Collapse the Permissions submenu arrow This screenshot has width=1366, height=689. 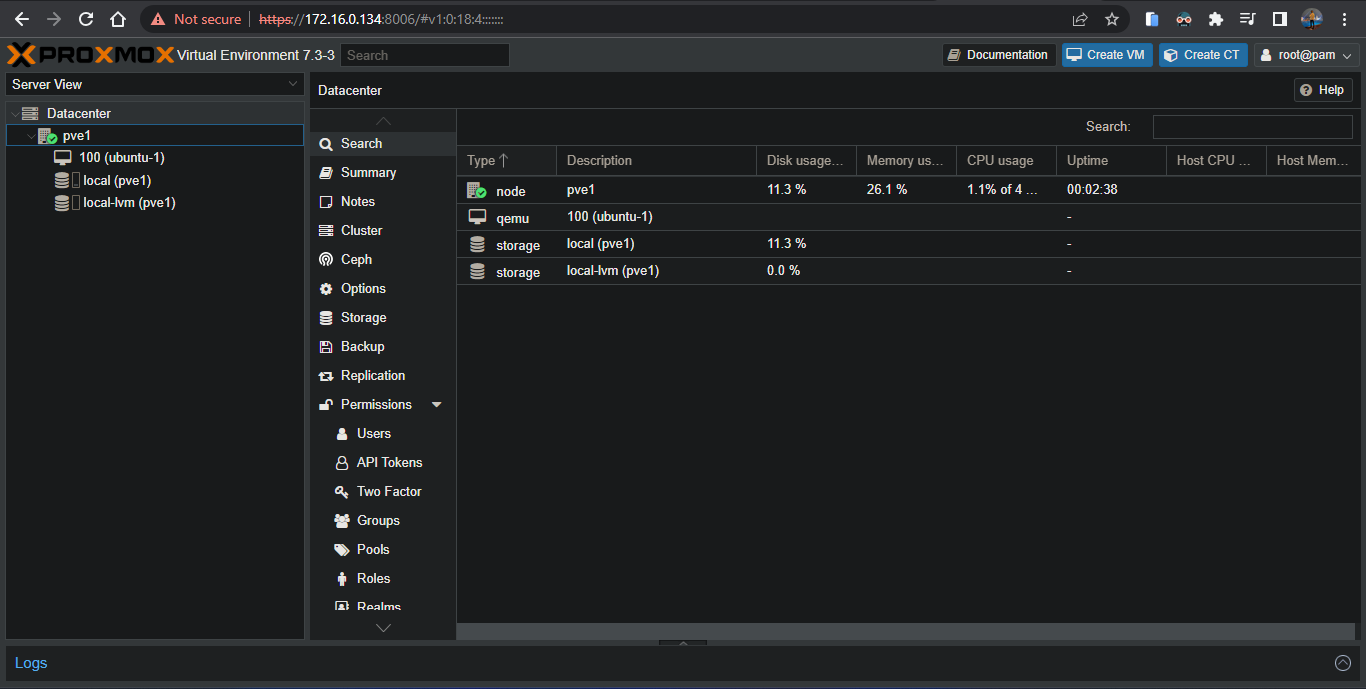pos(436,405)
